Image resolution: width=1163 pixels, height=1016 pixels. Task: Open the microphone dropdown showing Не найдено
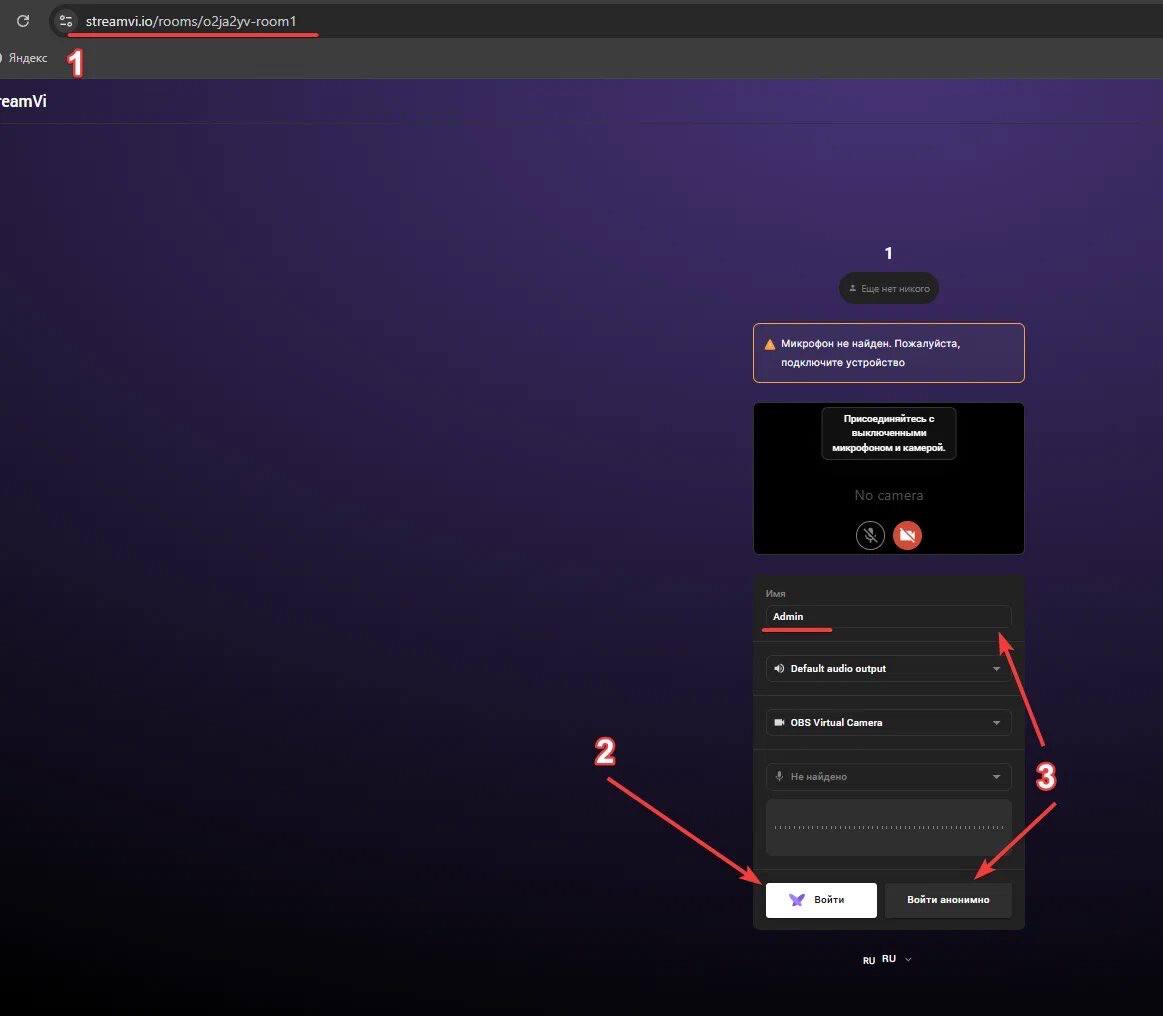[x=889, y=776]
